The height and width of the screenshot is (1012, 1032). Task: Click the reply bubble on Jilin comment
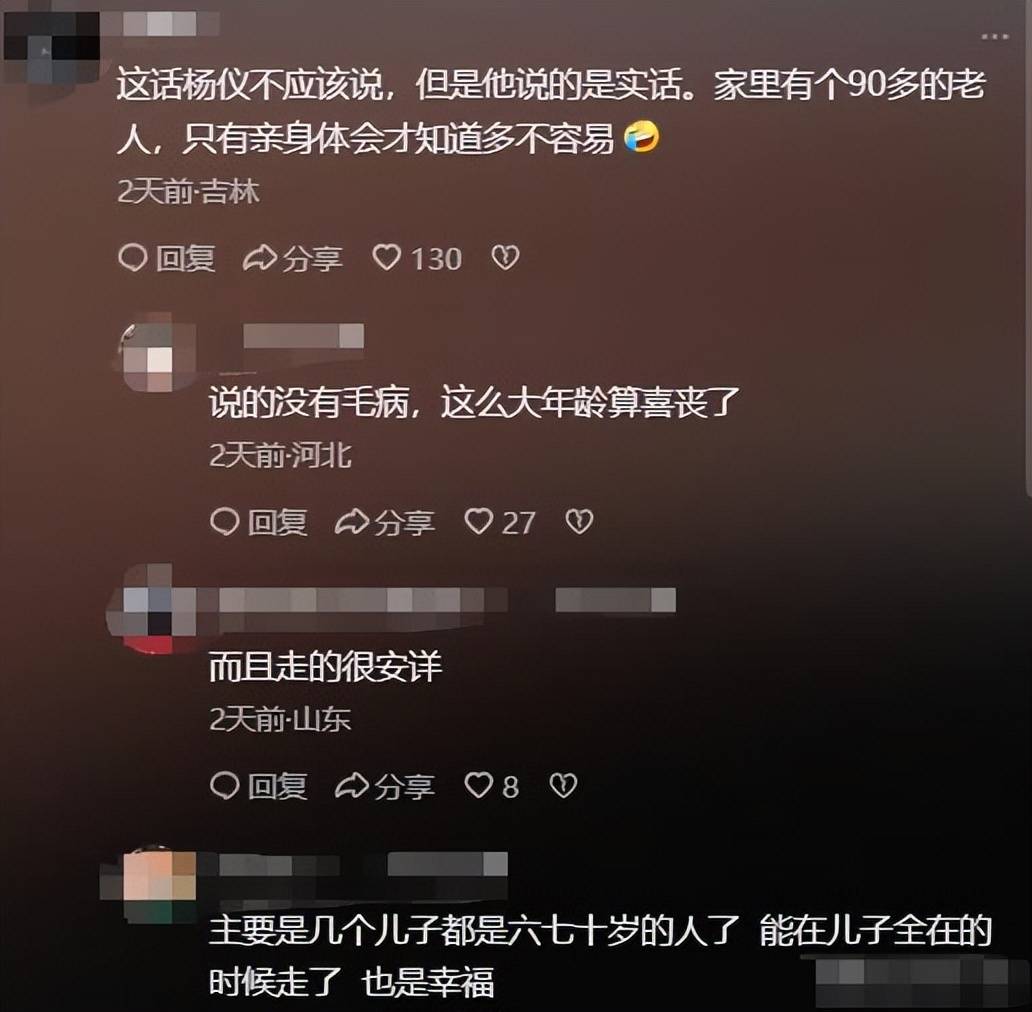point(132,258)
